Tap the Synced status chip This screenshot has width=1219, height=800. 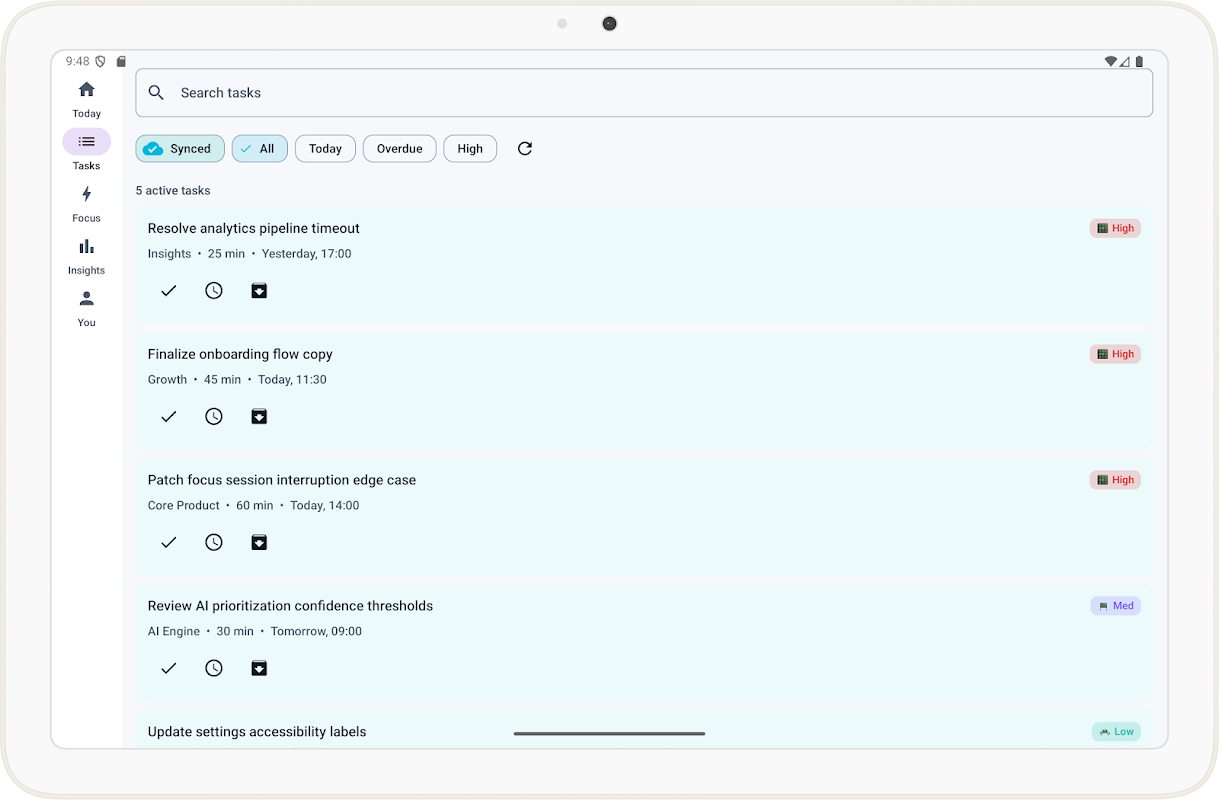click(x=180, y=149)
